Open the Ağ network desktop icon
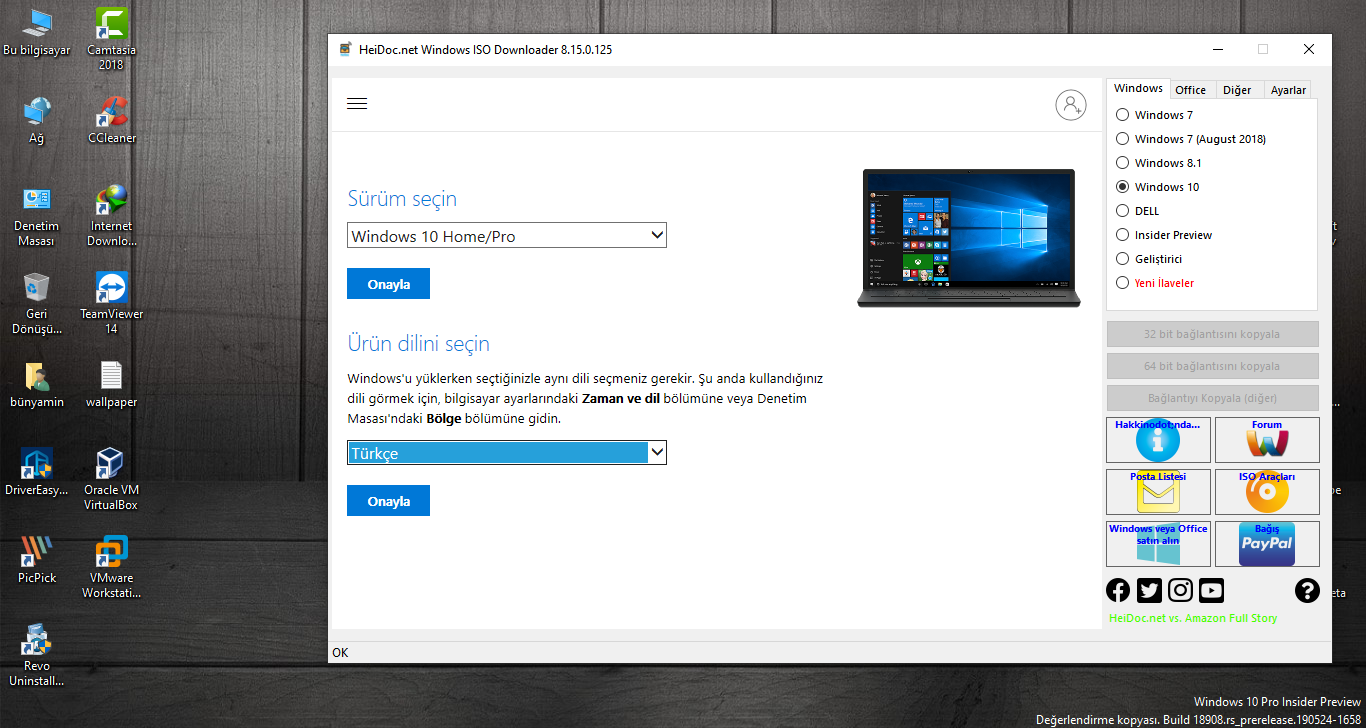The width and height of the screenshot is (1366, 728). coord(37,120)
